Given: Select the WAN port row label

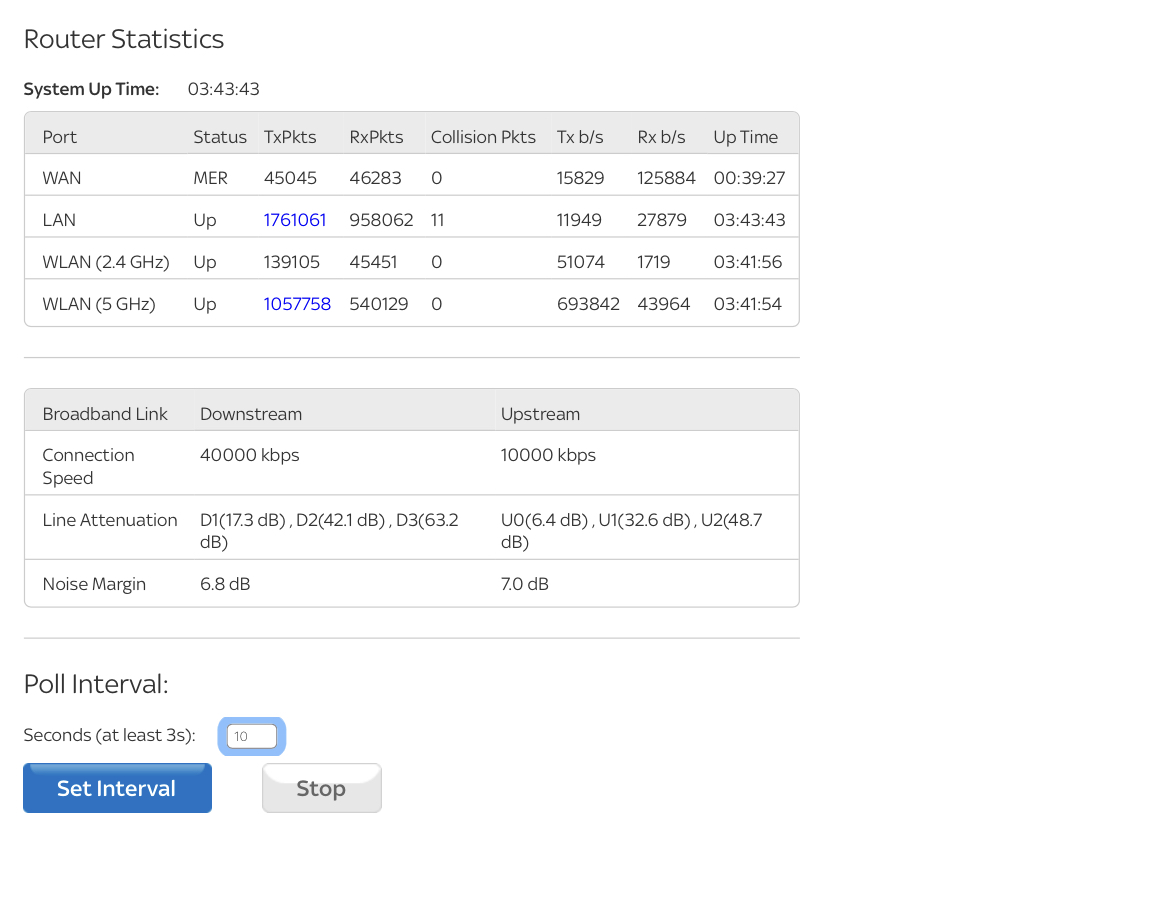Looking at the screenshot, I should (x=62, y=178).
